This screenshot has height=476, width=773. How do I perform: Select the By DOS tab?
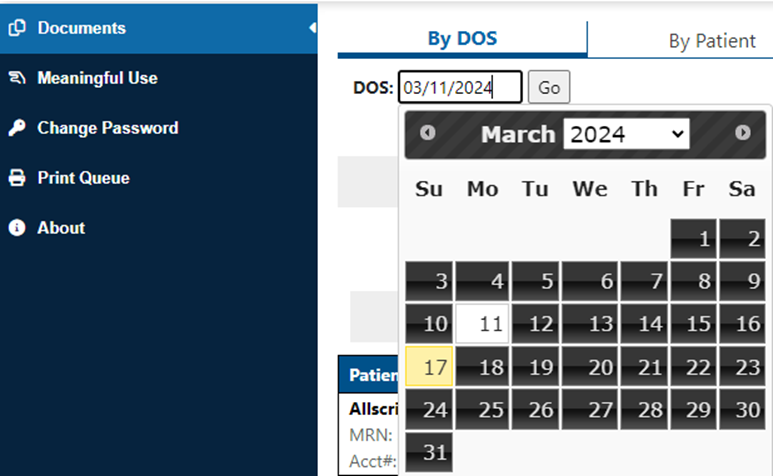[x=462, y=39]
